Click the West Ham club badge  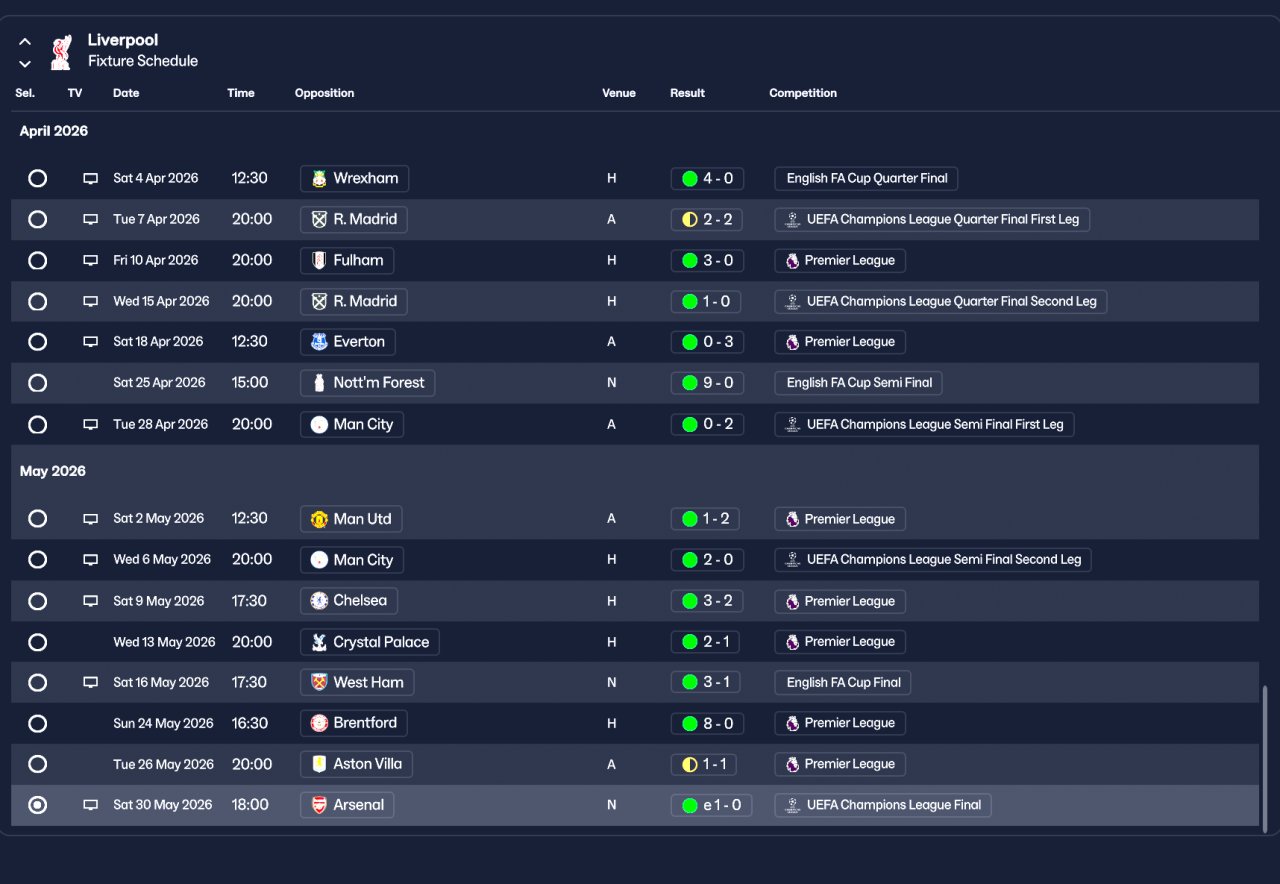click(319, 683)
